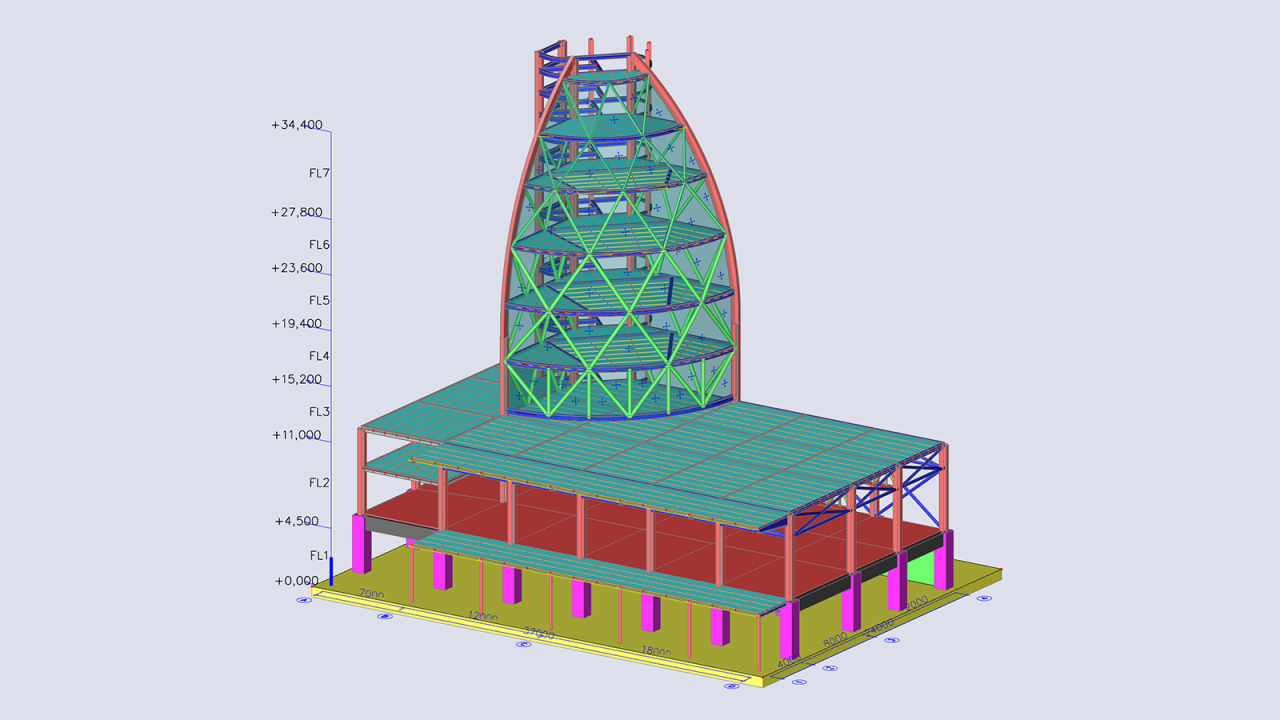Select the FL2 floor level label
Image resolution: width=1280 pixels, height=720 pixels.
[x=319, y=483]
